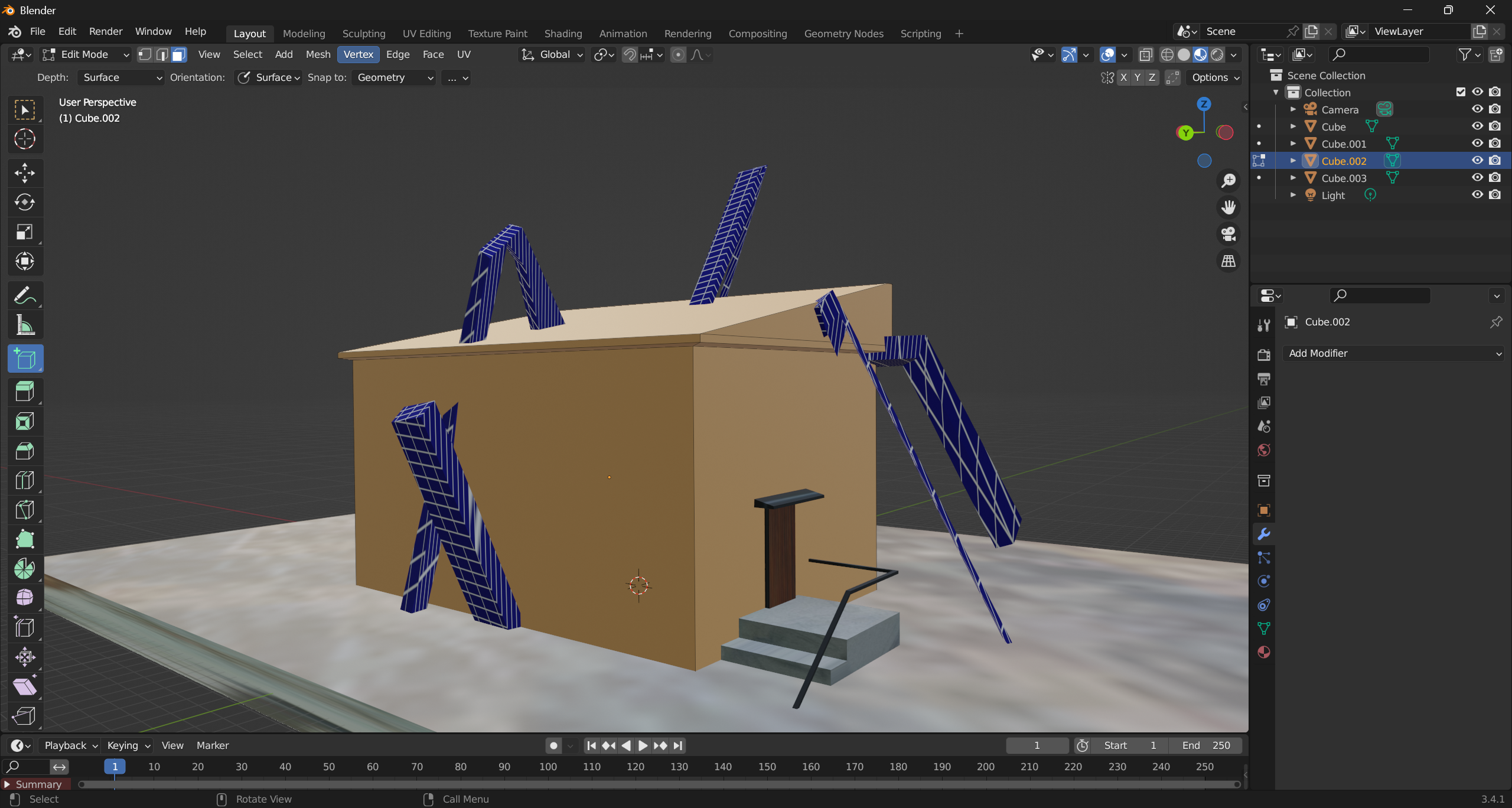Select the Rotate tool
This screenshot has width=1512, height=808.
click(25, 202)
